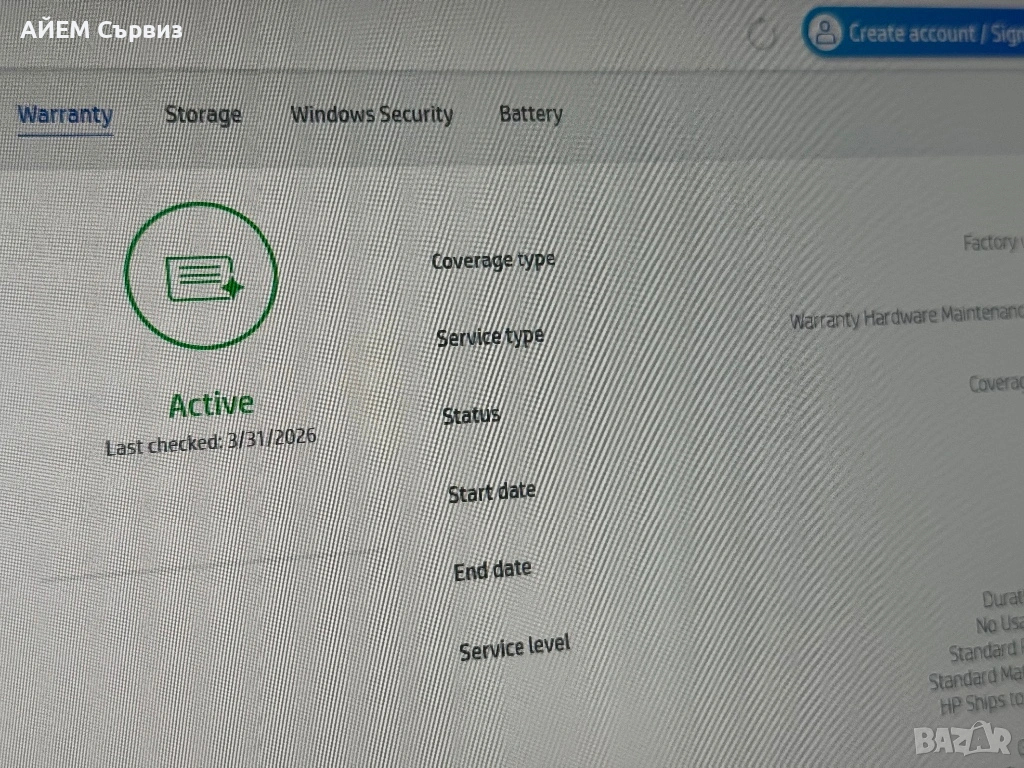The width and height of the screenshot is (1024, 768).
Task: Select the Coverage type label
Action: pyautogui.click(x=493, y=261)
